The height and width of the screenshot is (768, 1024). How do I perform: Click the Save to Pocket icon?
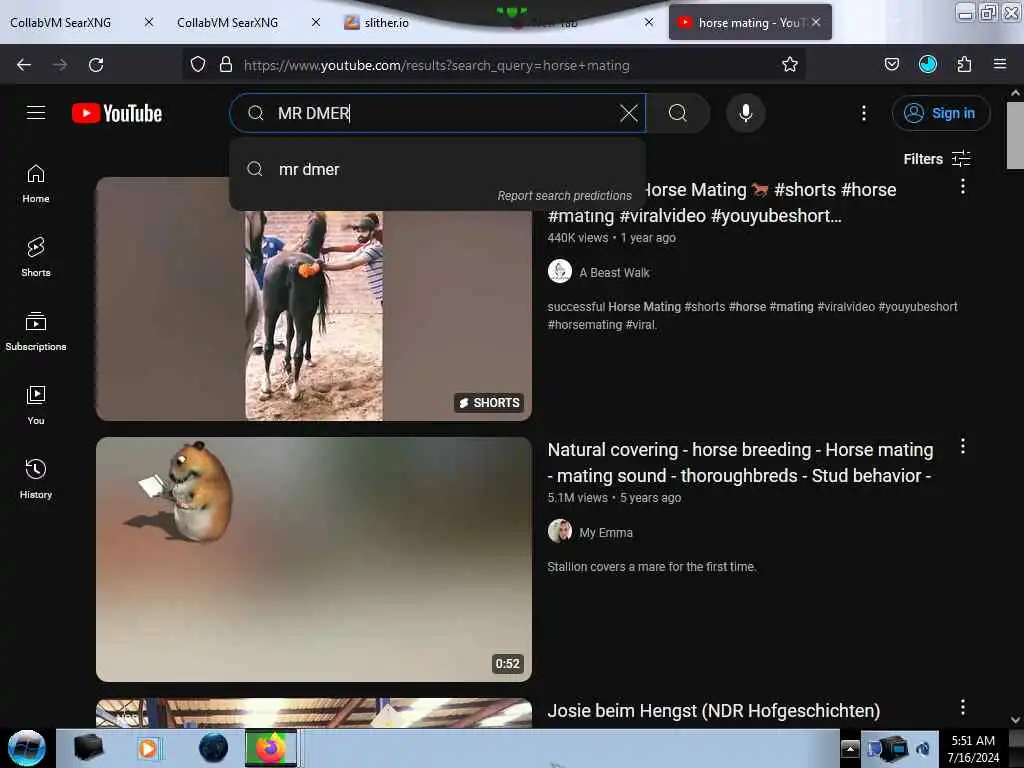point(891,65)
